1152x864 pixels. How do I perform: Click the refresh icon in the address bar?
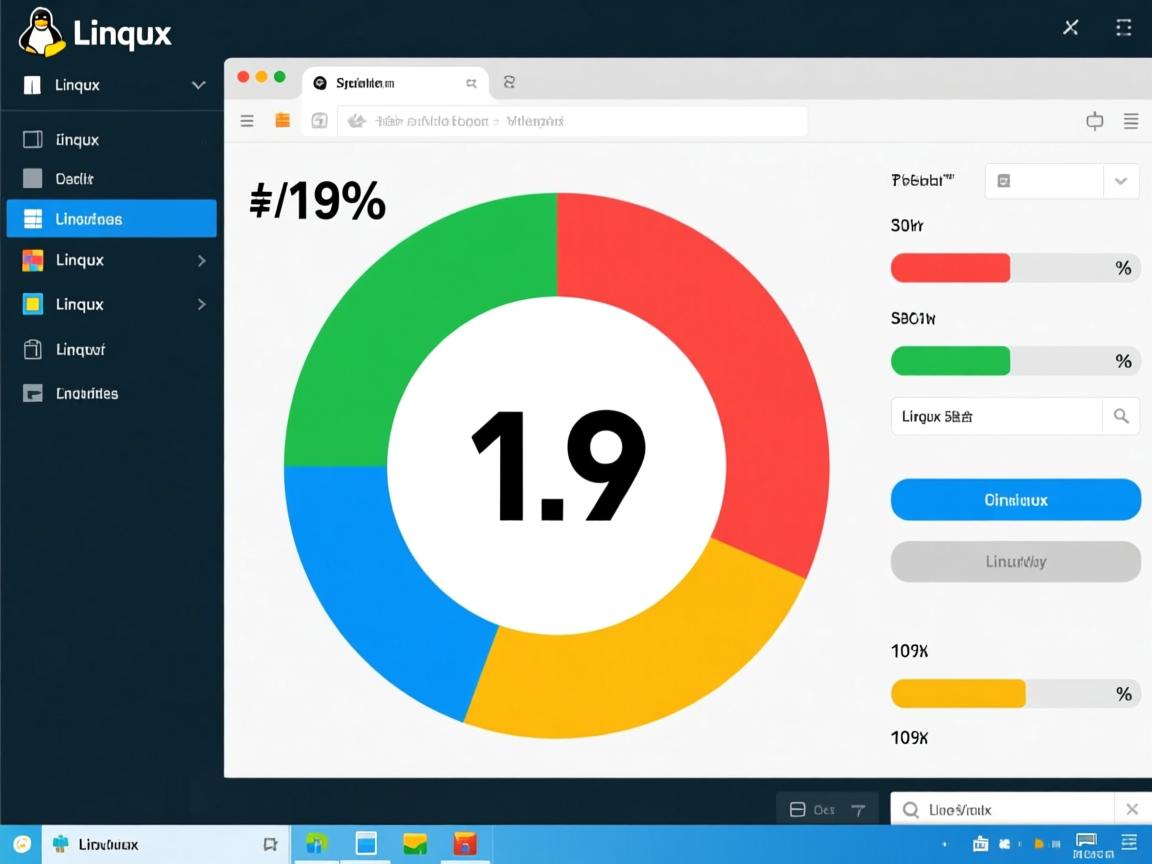point(319,120)
